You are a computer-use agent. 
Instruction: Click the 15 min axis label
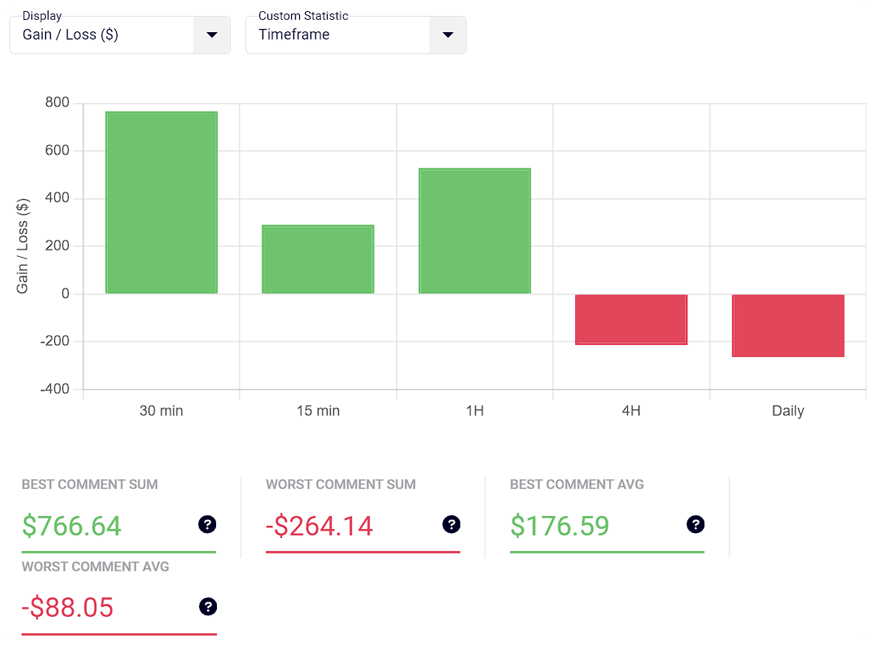click(318, 411)
